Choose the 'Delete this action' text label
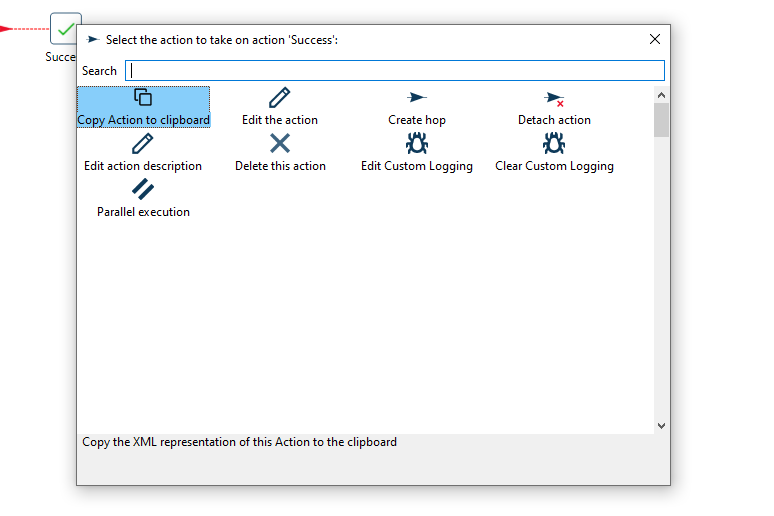 point(280,166)
